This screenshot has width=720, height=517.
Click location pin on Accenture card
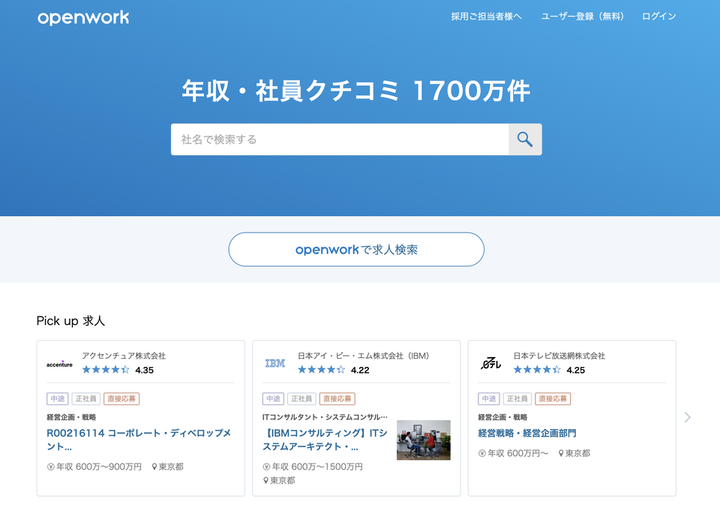[154, 467]
